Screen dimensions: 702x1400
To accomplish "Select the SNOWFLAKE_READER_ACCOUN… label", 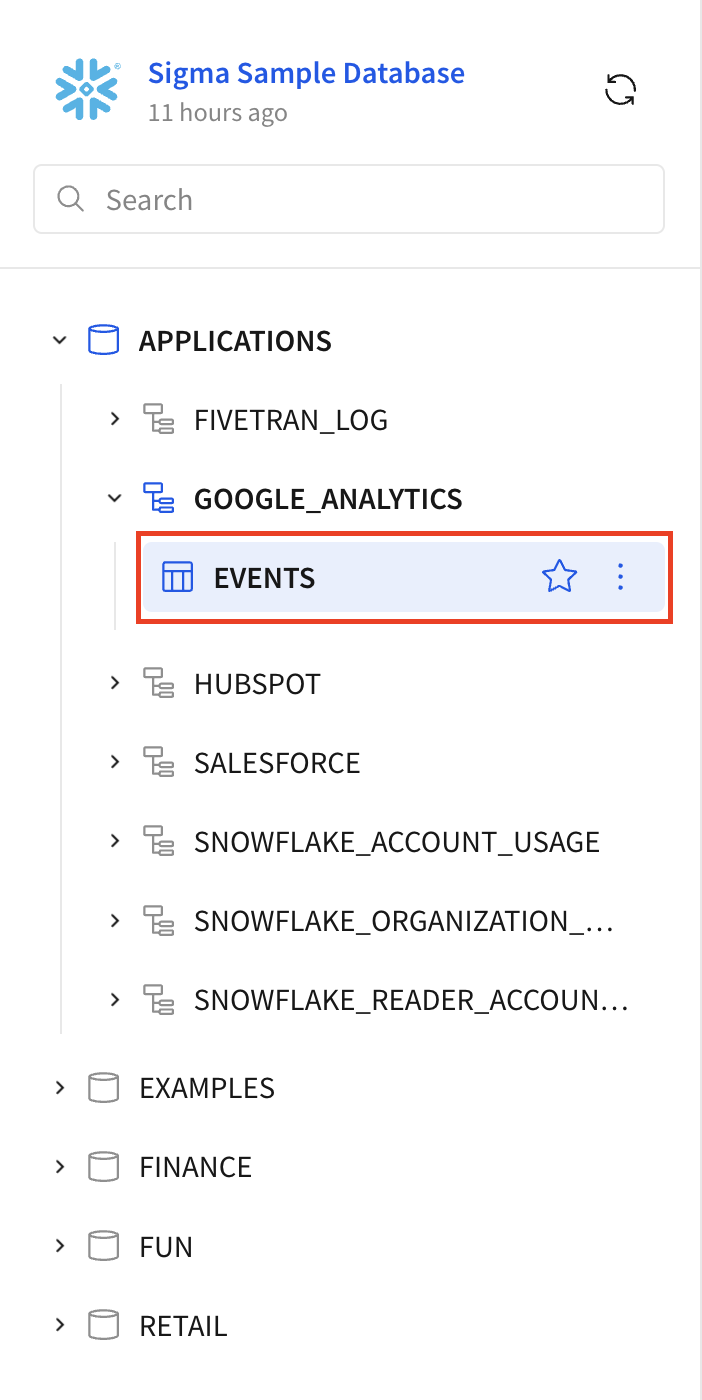I will [411, 1000].
